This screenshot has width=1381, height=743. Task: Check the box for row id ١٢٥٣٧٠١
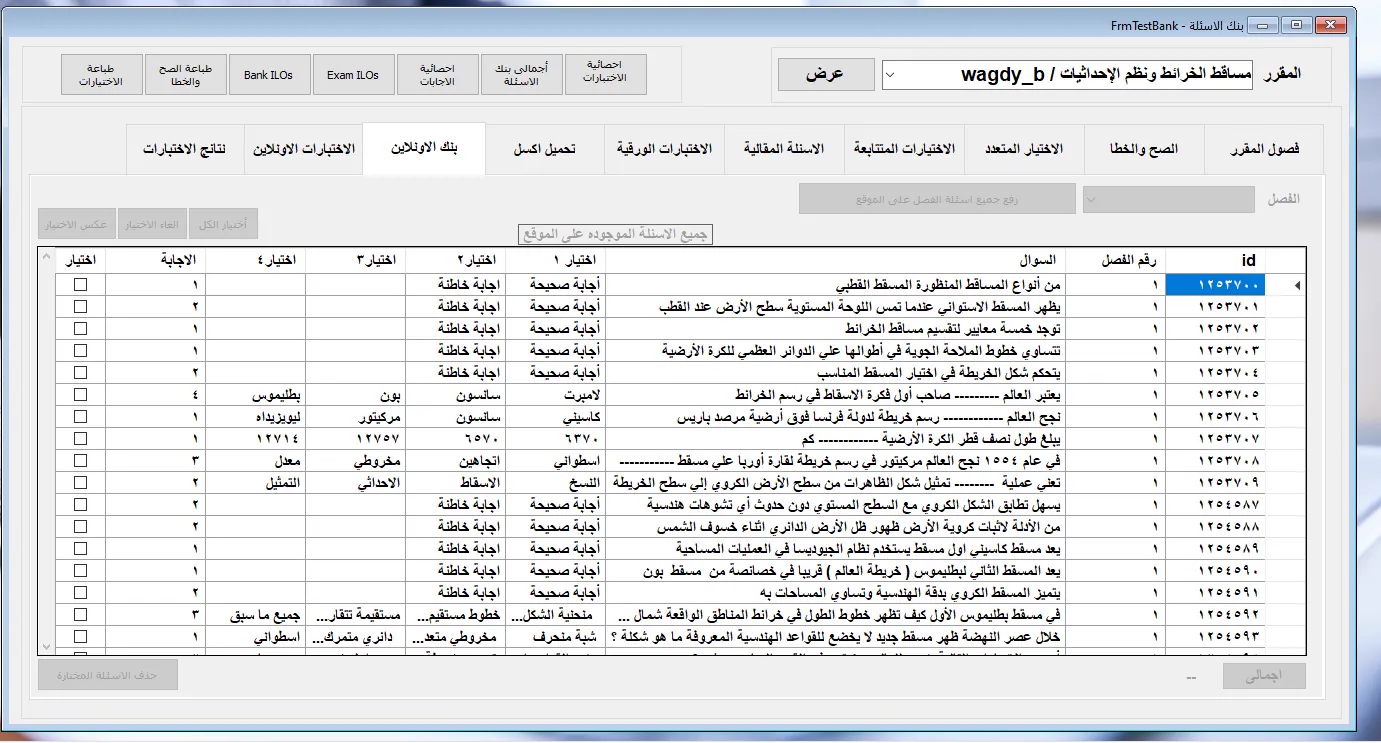(81, 306)
